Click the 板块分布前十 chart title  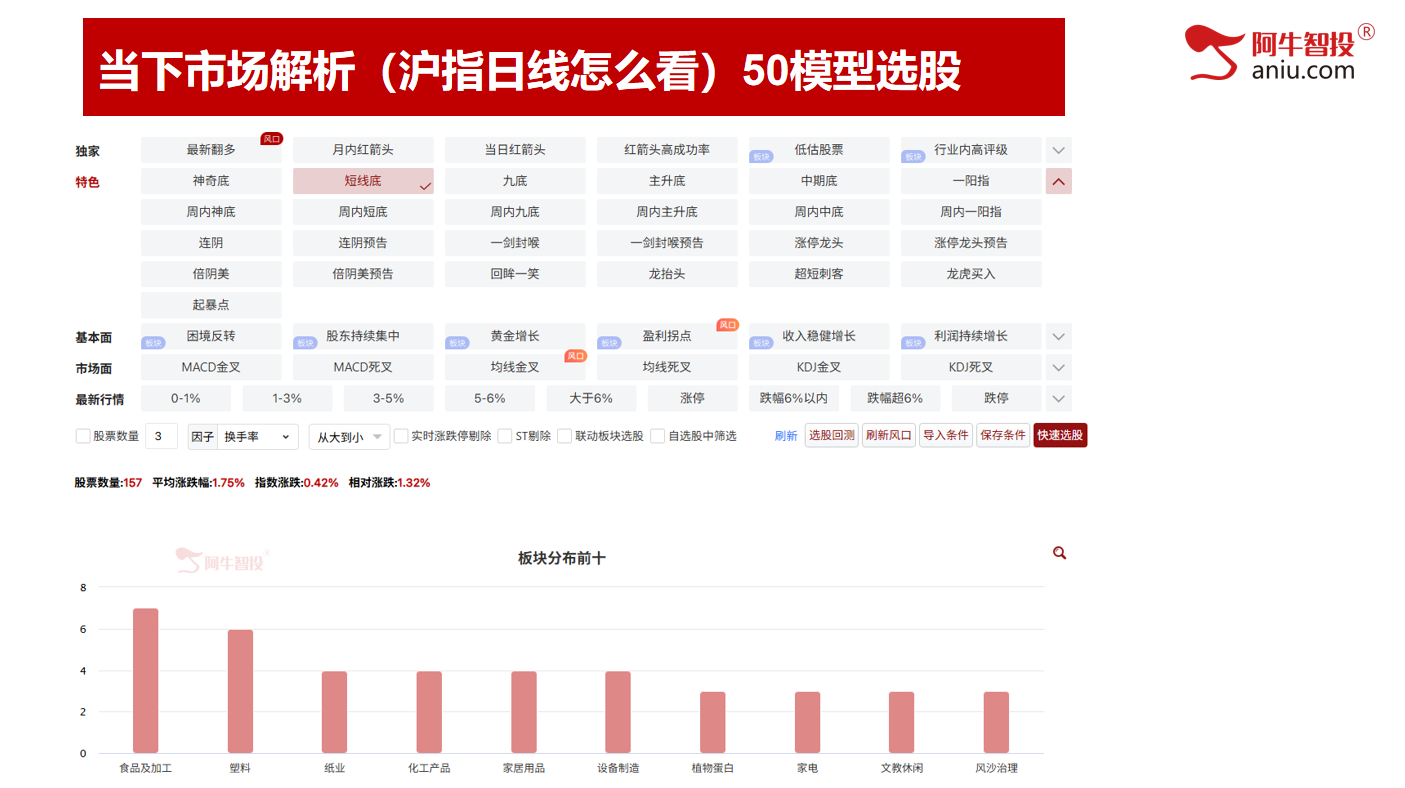pyautogui.click(x=561, y=558)
